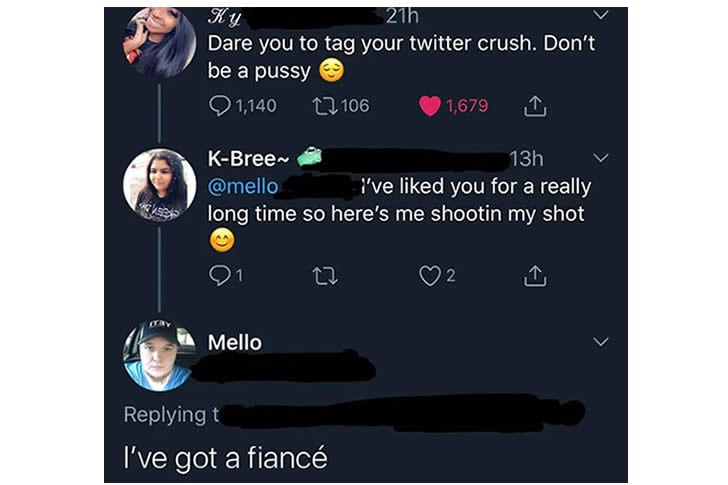Reply to Ky's tweet via comment icon
728x485 pixels.
click(220, 105)
